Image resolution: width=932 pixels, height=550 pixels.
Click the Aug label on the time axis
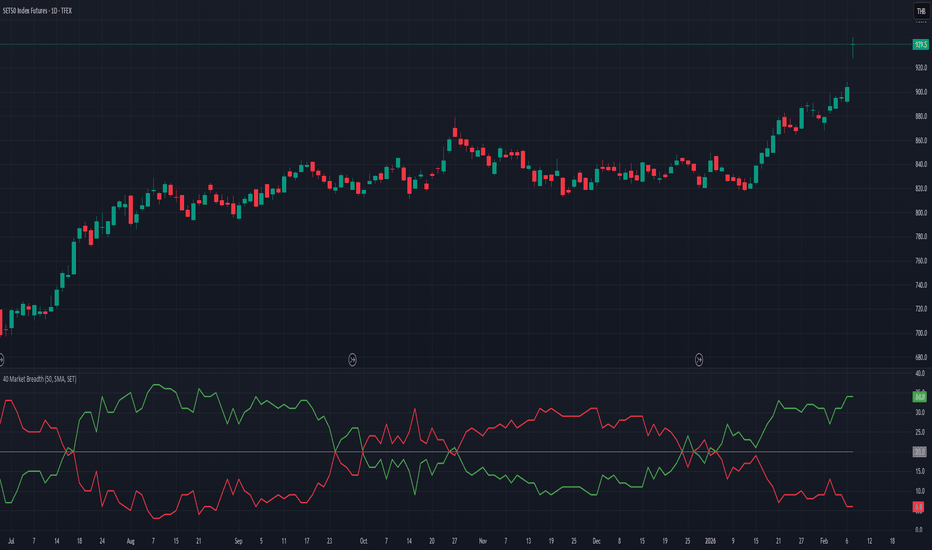[x=131, y=541]
